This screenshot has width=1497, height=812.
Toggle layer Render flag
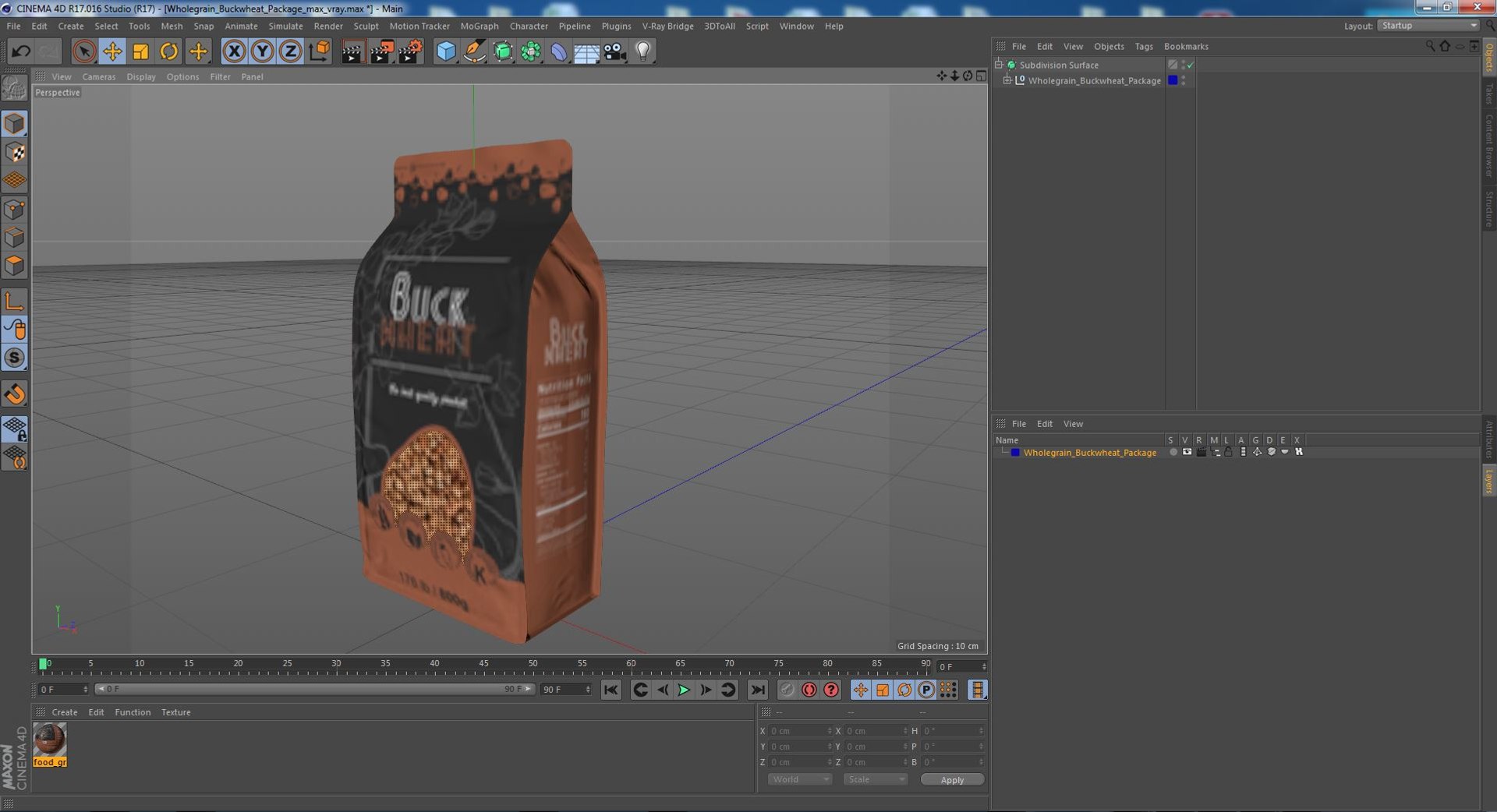1201,452
